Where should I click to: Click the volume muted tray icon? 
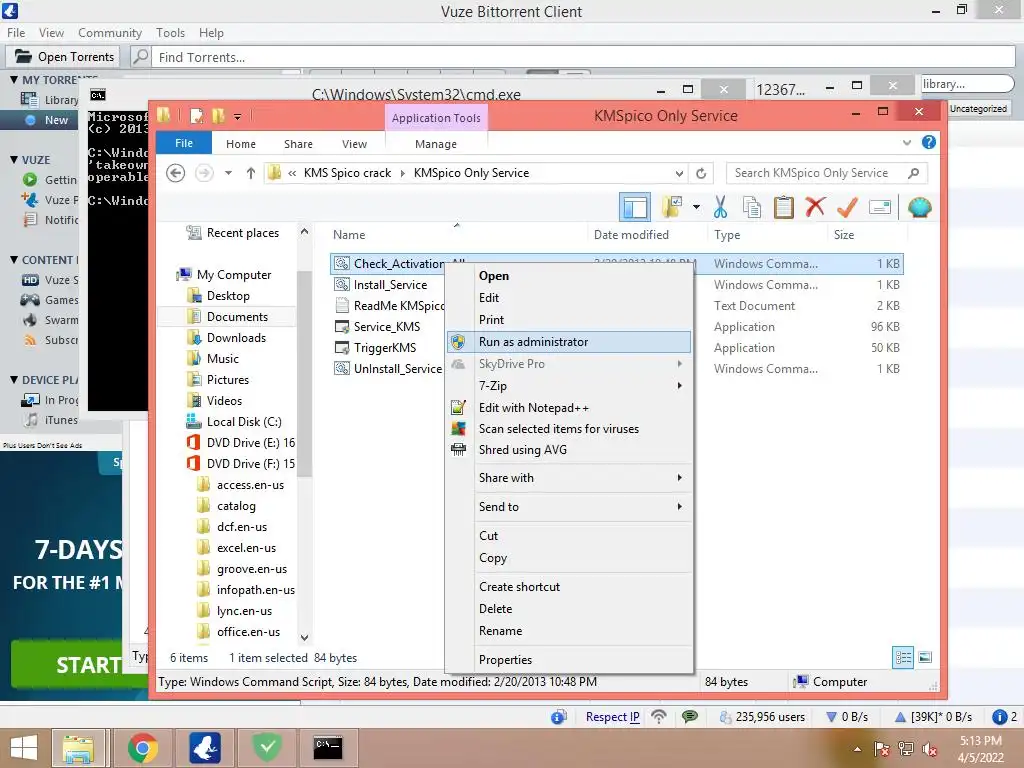click(x=929, y=749)
